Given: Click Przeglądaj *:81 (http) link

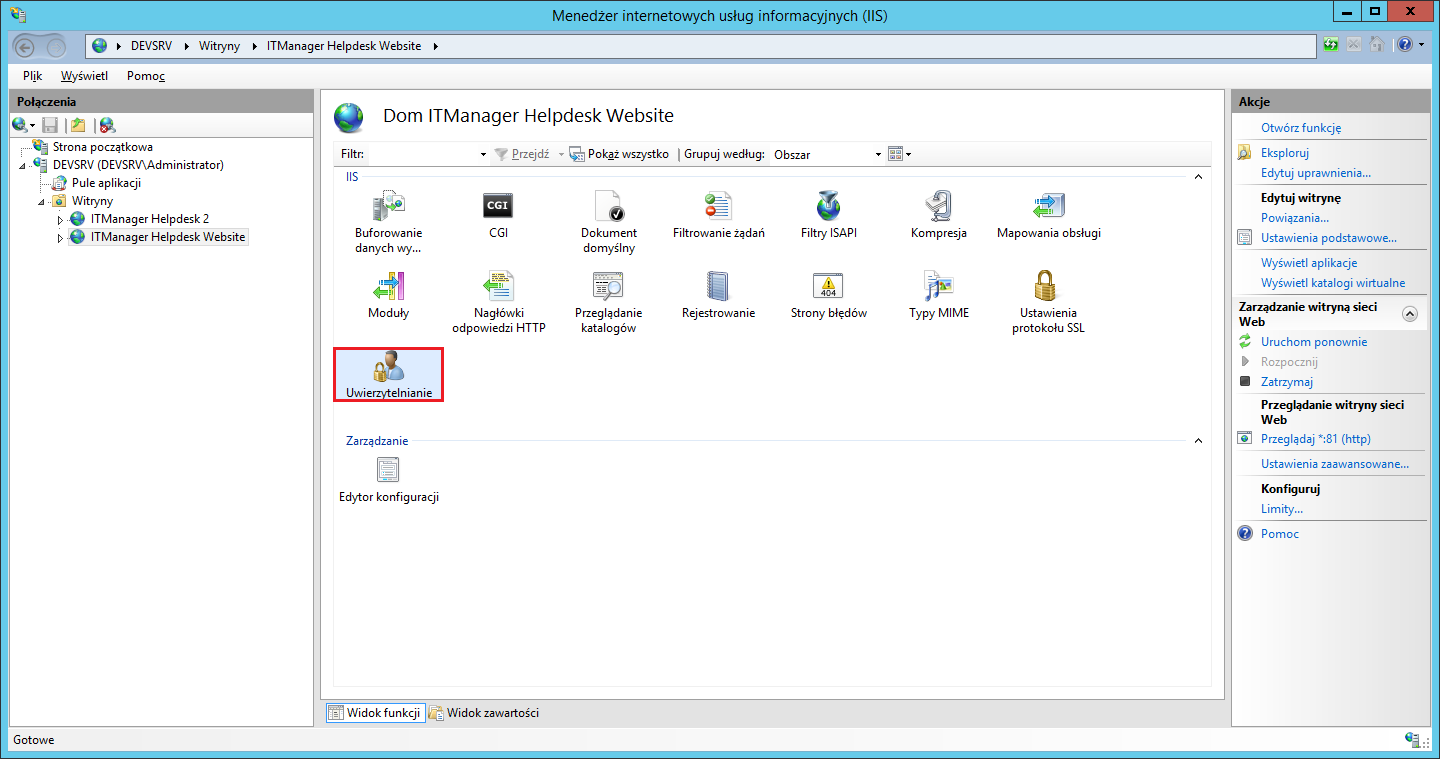Looking at the screenshot, I should [1316, 439].
